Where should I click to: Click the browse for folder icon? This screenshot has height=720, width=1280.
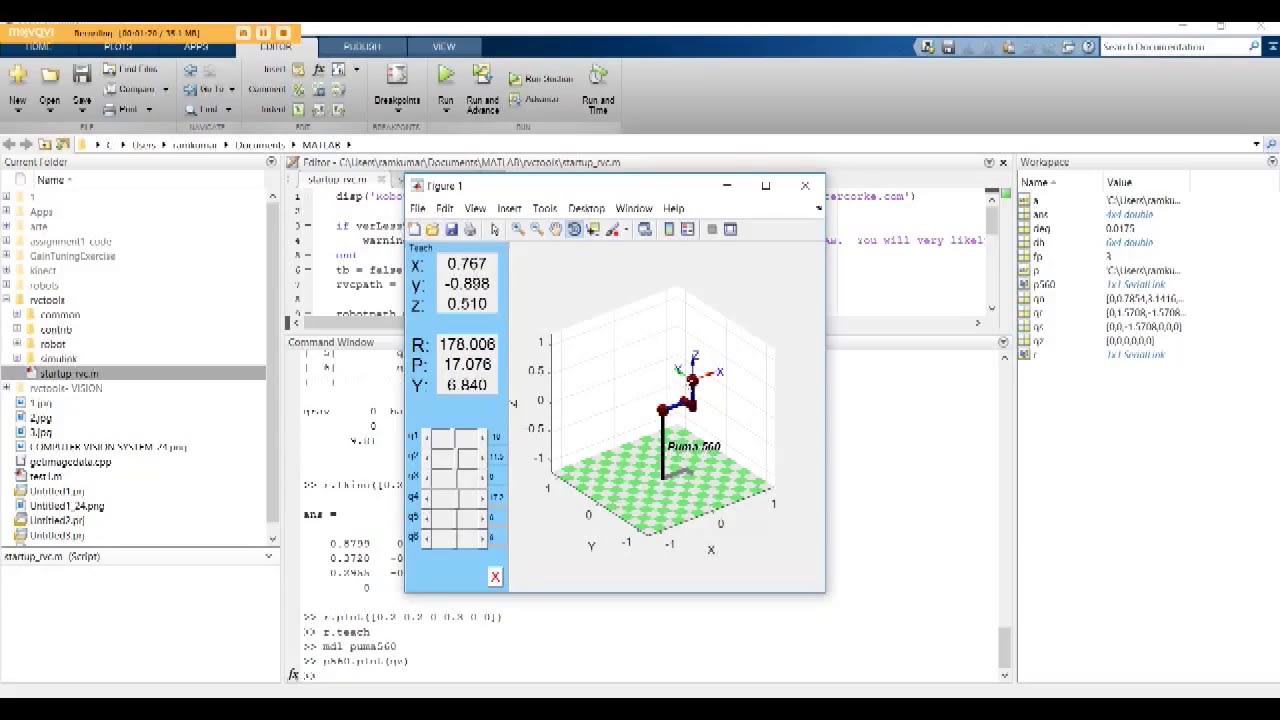point(63,145)
